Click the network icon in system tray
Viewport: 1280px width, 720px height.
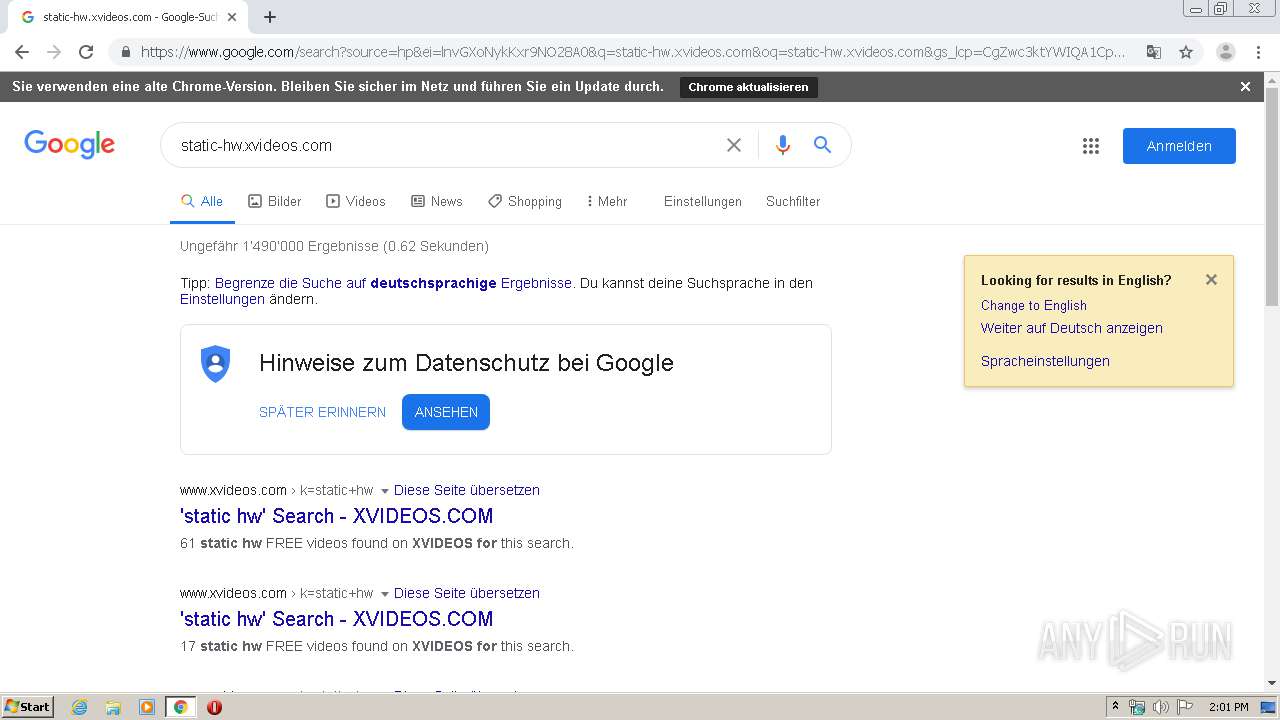pos(1137,707)
